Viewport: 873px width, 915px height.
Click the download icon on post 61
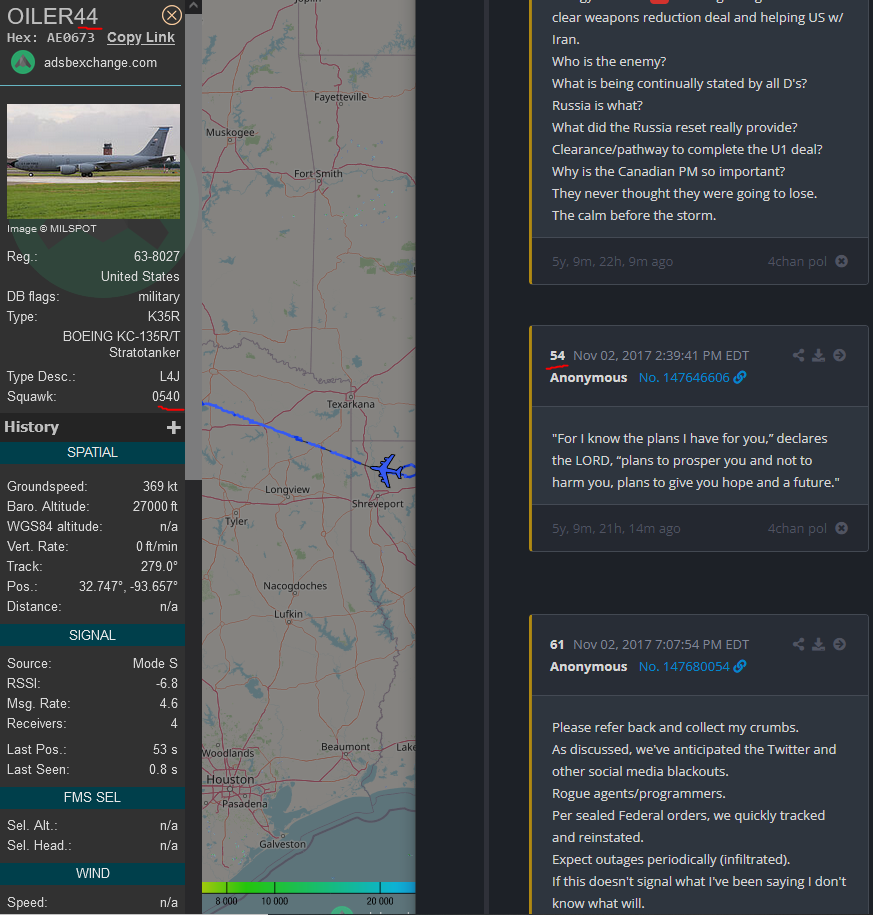[819, 644]
